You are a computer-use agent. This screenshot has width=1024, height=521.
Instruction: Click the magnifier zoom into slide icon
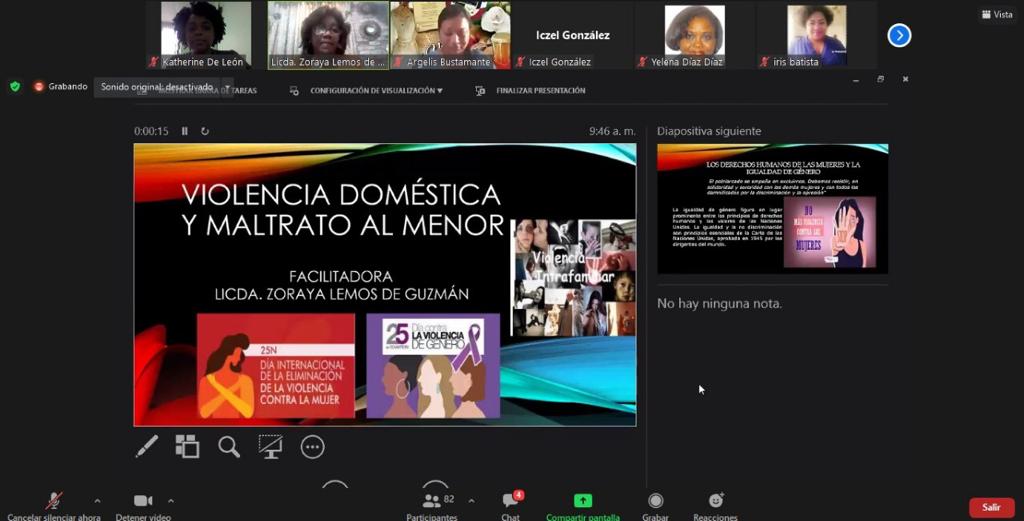(x=229, y=447)
